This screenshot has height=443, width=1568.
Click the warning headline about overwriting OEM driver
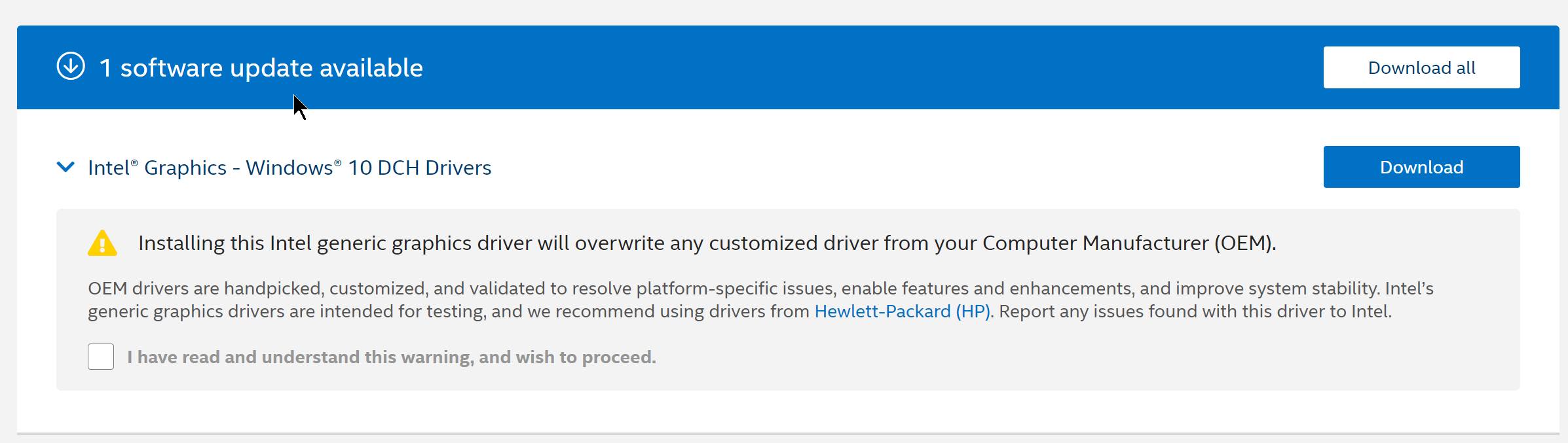(x=707, y=243)
